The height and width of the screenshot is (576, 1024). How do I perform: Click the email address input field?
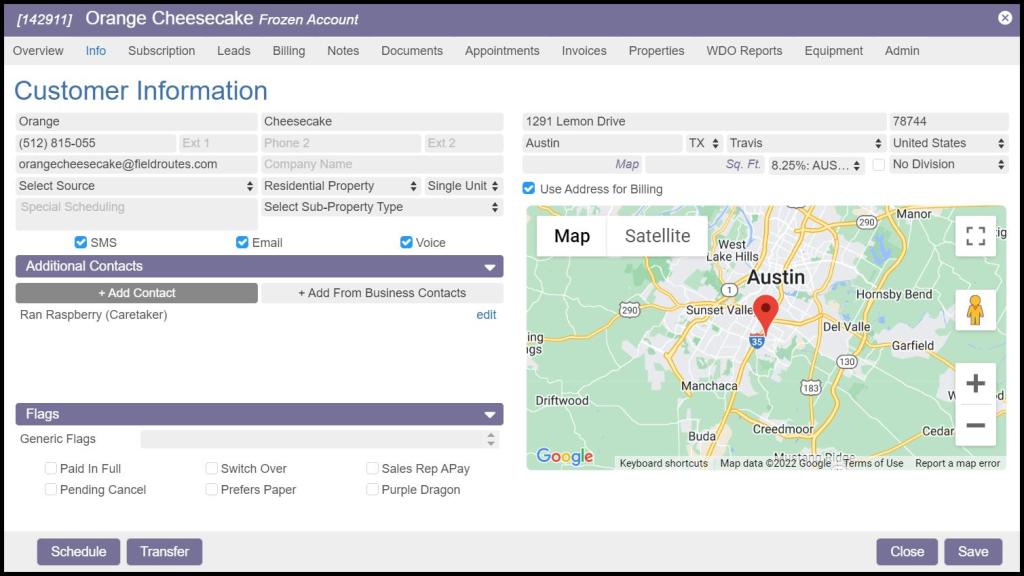[136, 164]
